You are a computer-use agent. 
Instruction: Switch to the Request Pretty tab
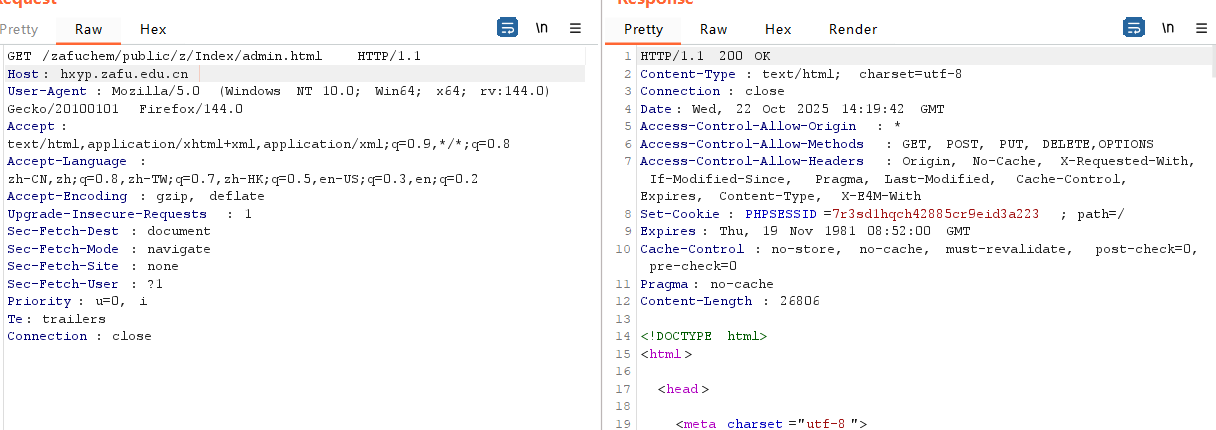21,29
